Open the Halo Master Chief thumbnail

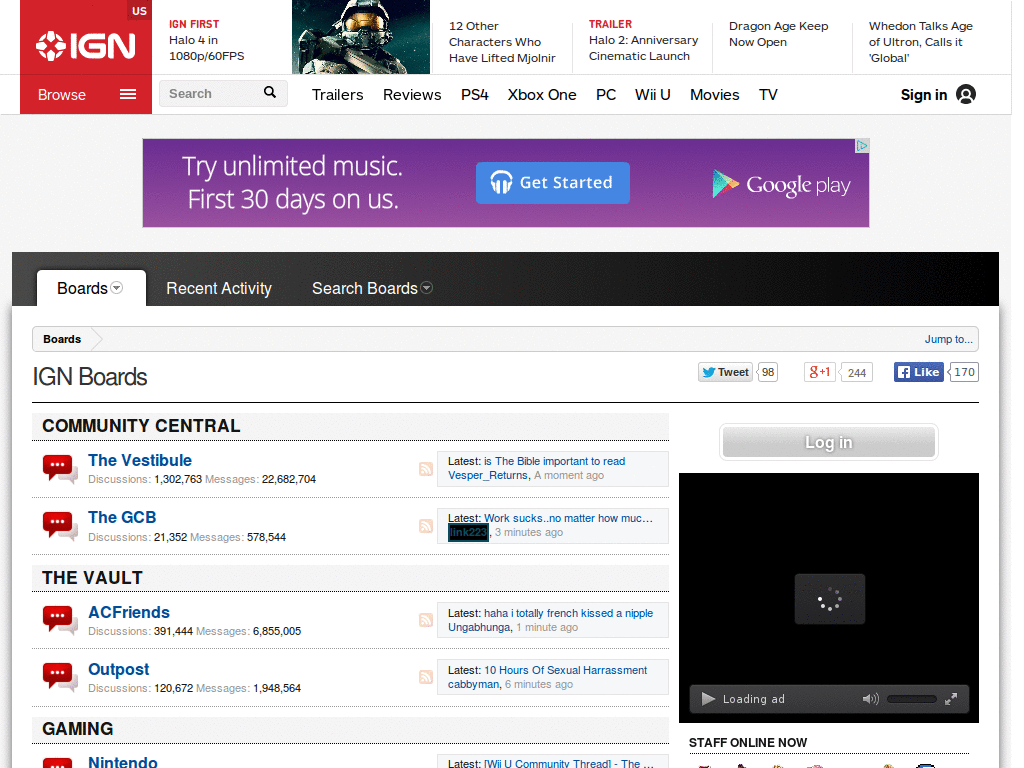tap(360, 37)
